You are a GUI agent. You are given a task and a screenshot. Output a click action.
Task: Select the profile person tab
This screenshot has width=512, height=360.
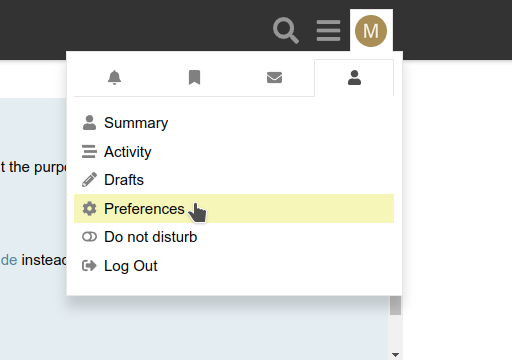(x=354, y=78)
